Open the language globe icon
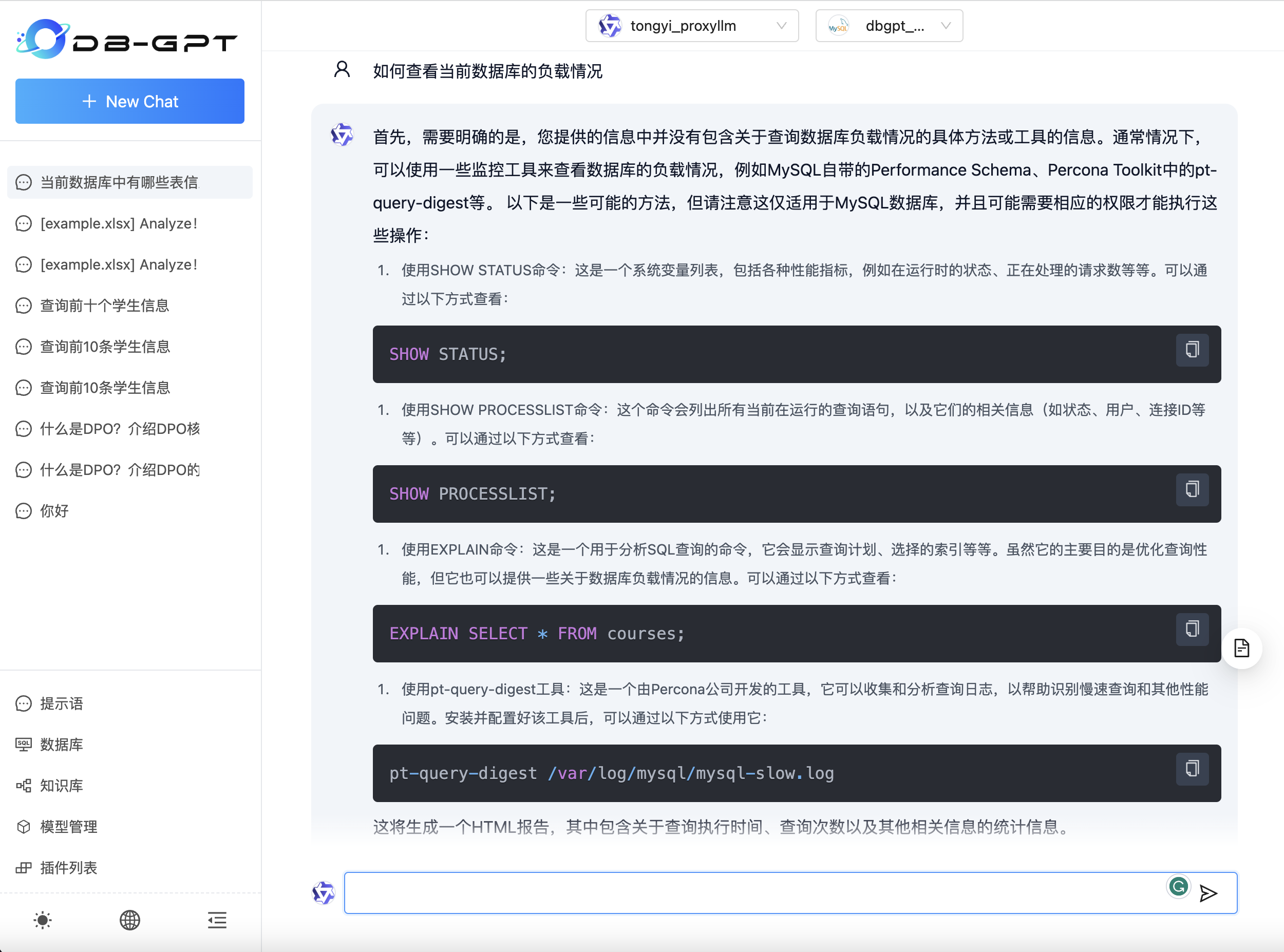The height and width of the screenshot is (952, 1284). [129, 920]
